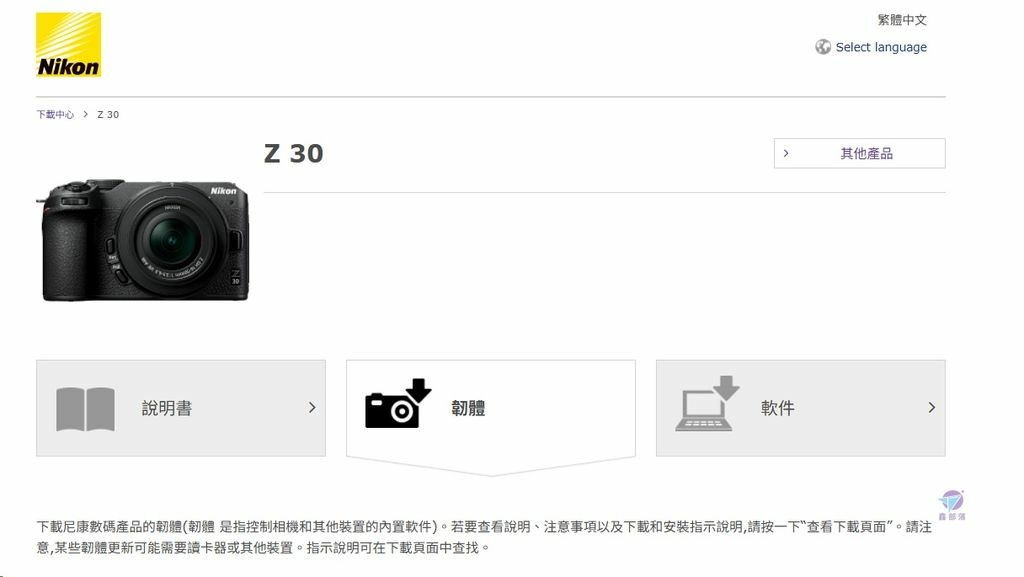Click the globe icon beside Select language
Viewport: 1024px width, 577px height.
click(x=823, y=47)
